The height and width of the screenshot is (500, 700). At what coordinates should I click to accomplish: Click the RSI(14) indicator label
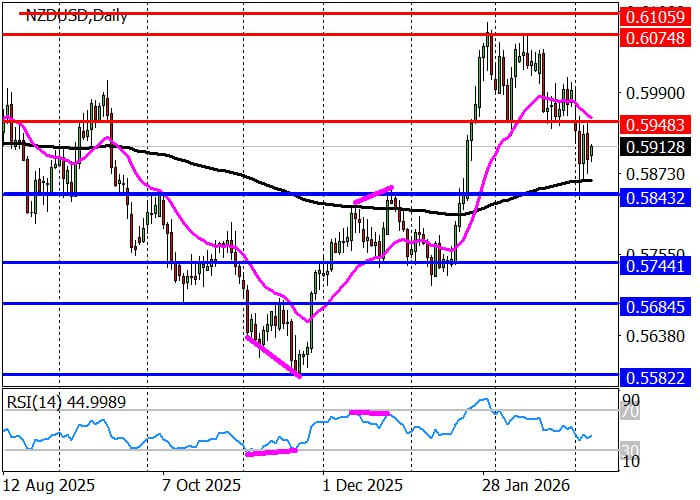click(58, 401)
